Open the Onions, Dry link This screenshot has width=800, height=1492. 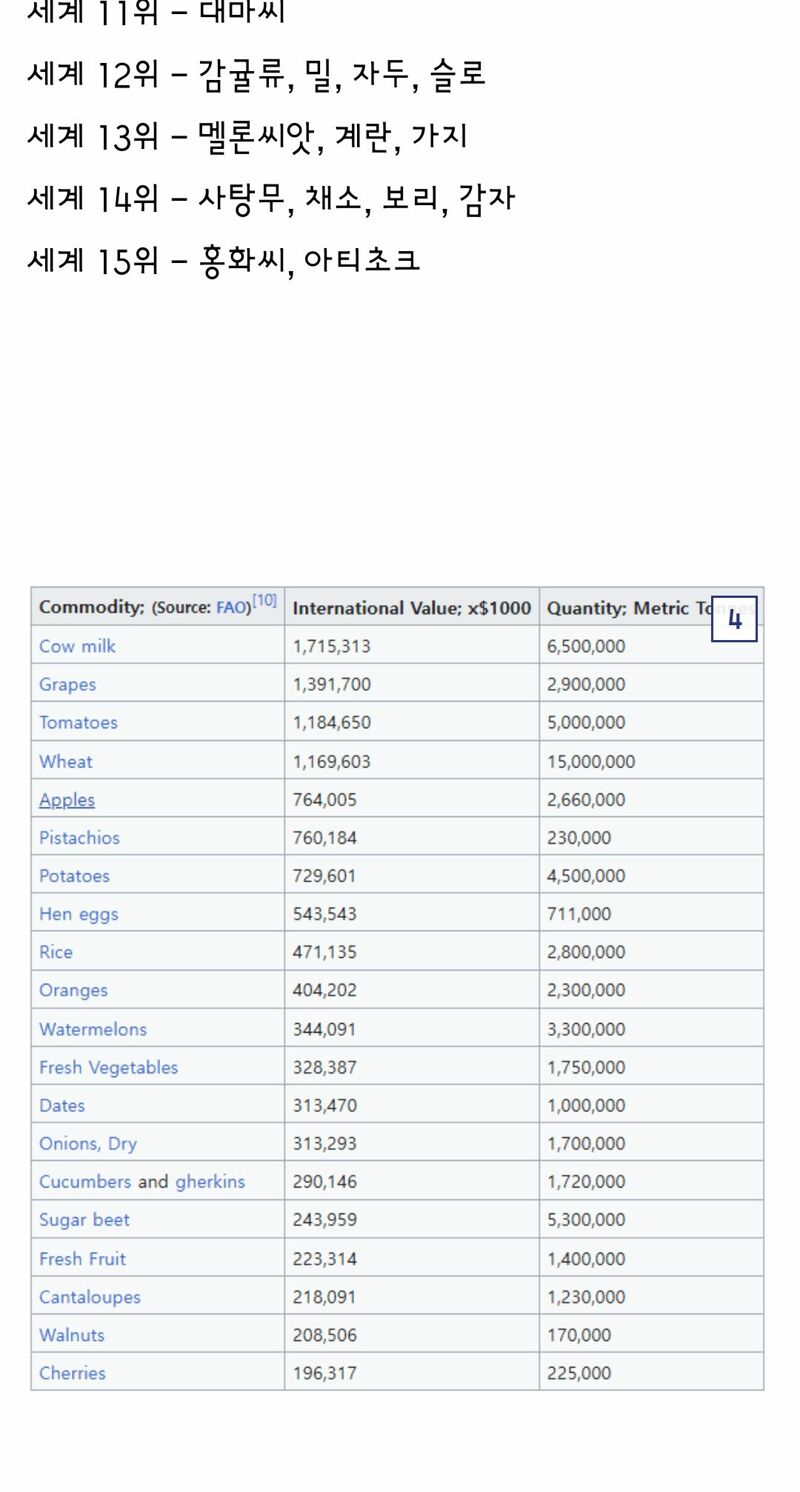tap(88, 1143)
